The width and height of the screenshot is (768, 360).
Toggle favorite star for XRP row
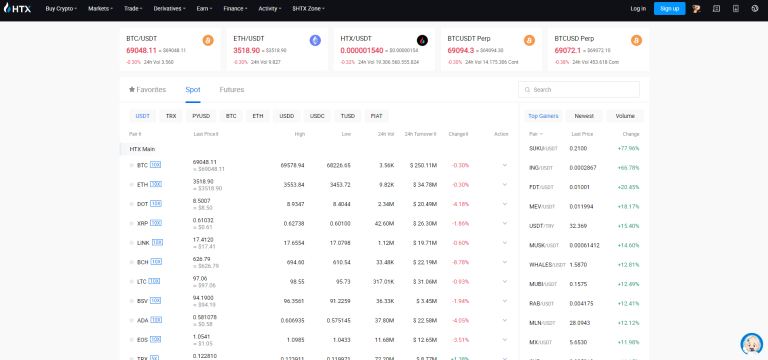(131, 223)
